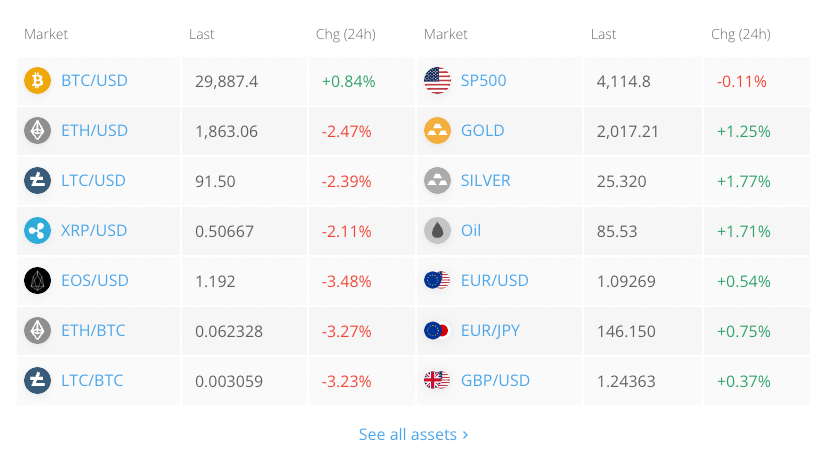Click the GOLD +1.25% change value
This screenshot has height=459, width=833.
(744, 131)
